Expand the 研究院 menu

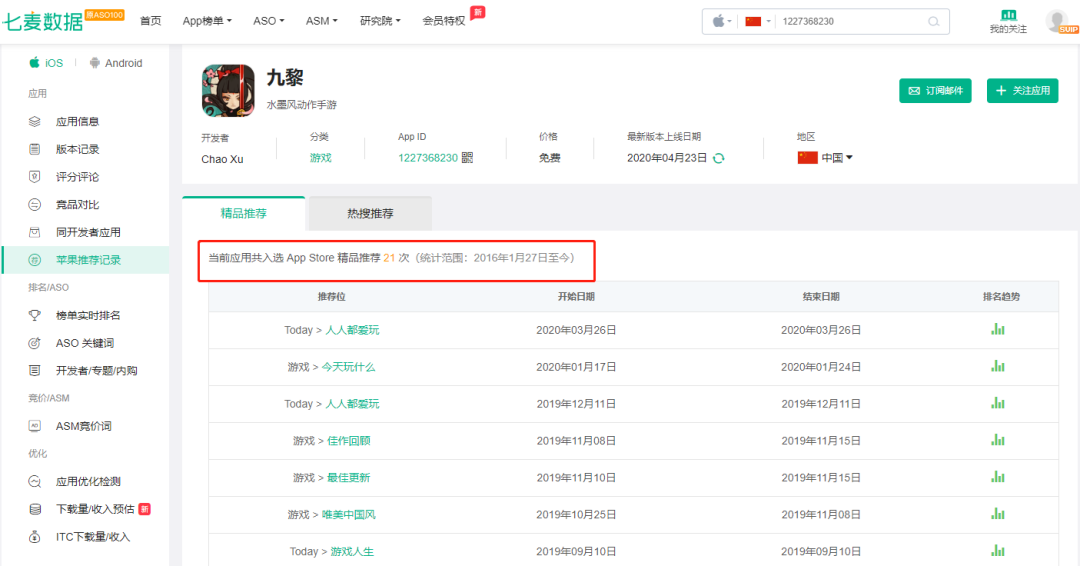tap(380, 21)
